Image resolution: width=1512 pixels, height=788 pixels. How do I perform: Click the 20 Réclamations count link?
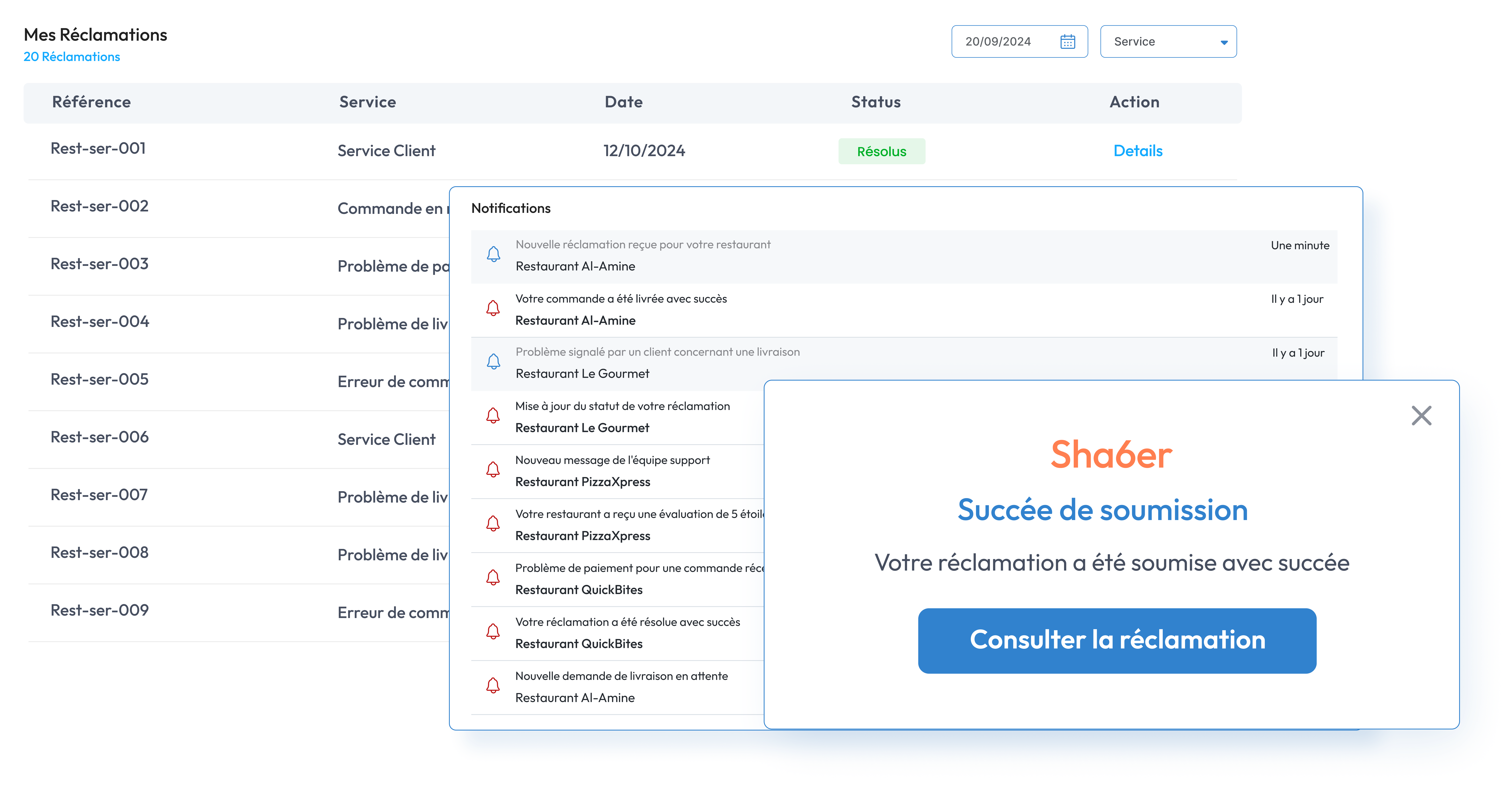pos(72,57)
